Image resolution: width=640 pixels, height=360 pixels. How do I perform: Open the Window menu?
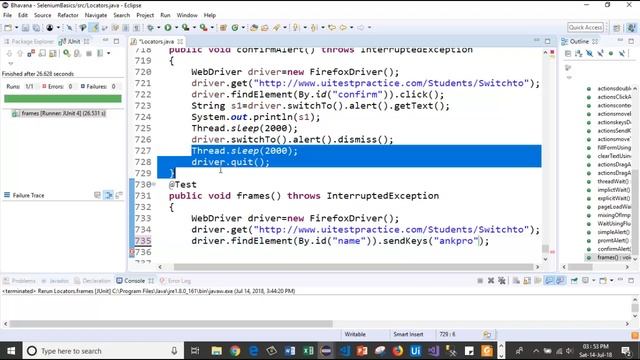187,15
